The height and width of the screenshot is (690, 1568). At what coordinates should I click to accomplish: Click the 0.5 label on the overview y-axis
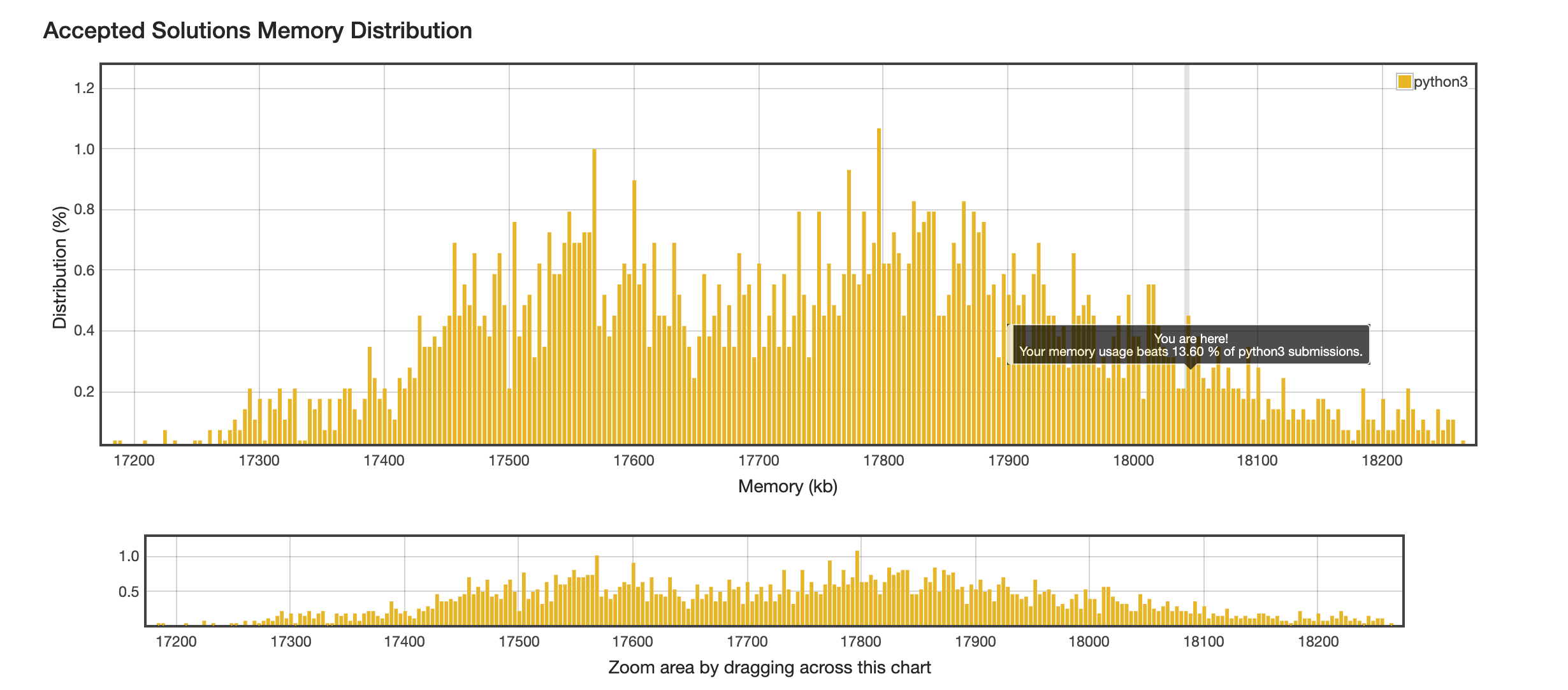[x=129, y=592]
